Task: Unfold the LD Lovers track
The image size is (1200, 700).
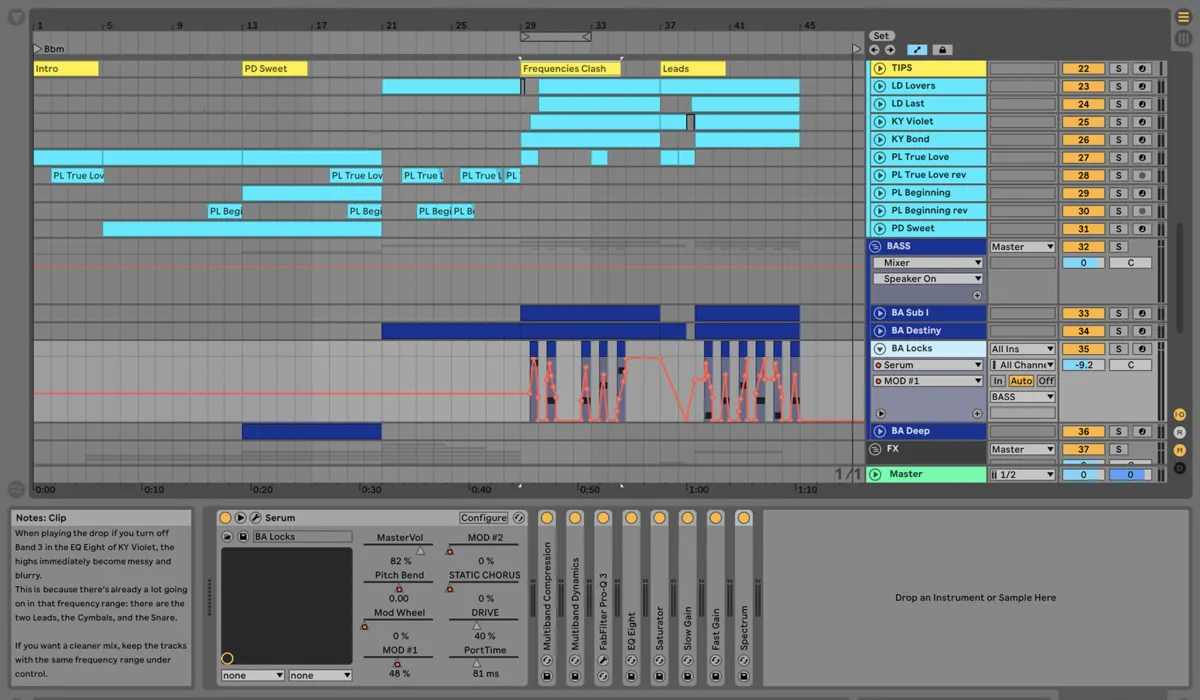Action: [879, 86]
